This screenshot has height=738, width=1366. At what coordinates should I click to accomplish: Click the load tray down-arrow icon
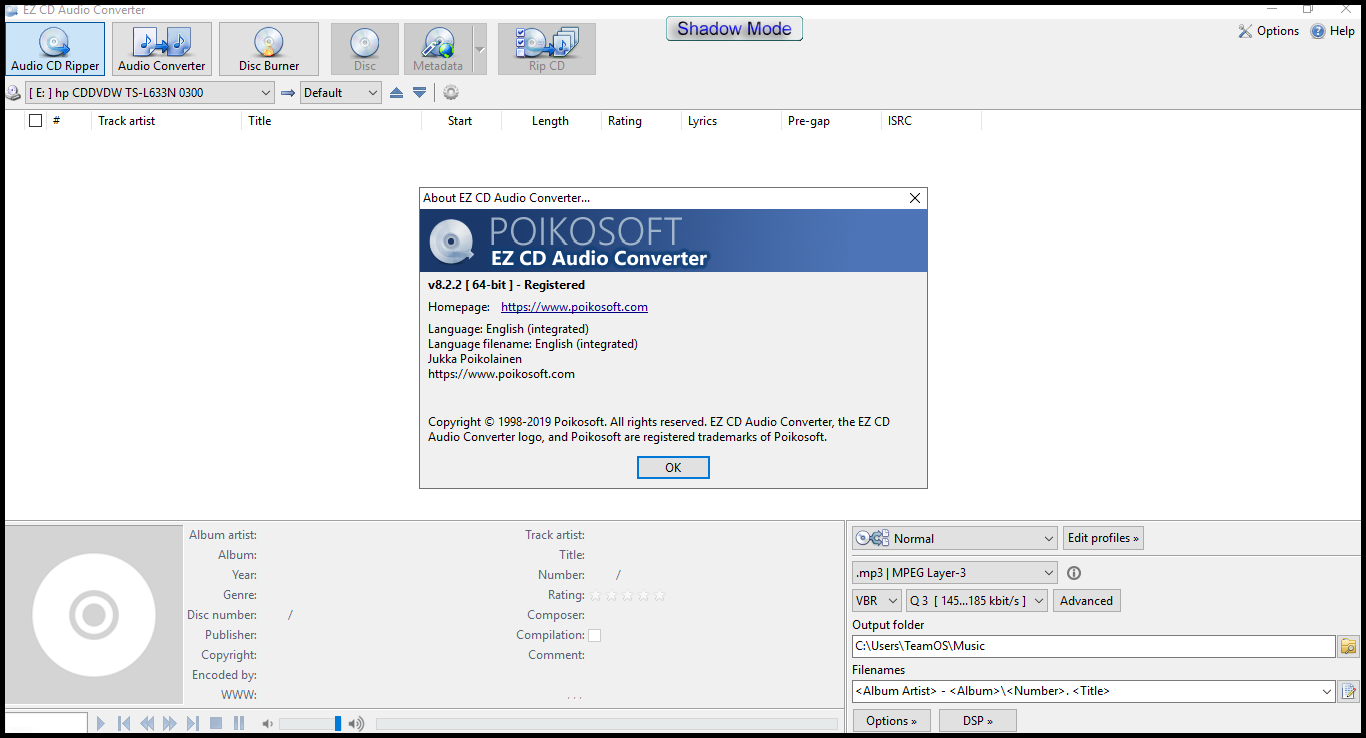[x=420, y=93]
